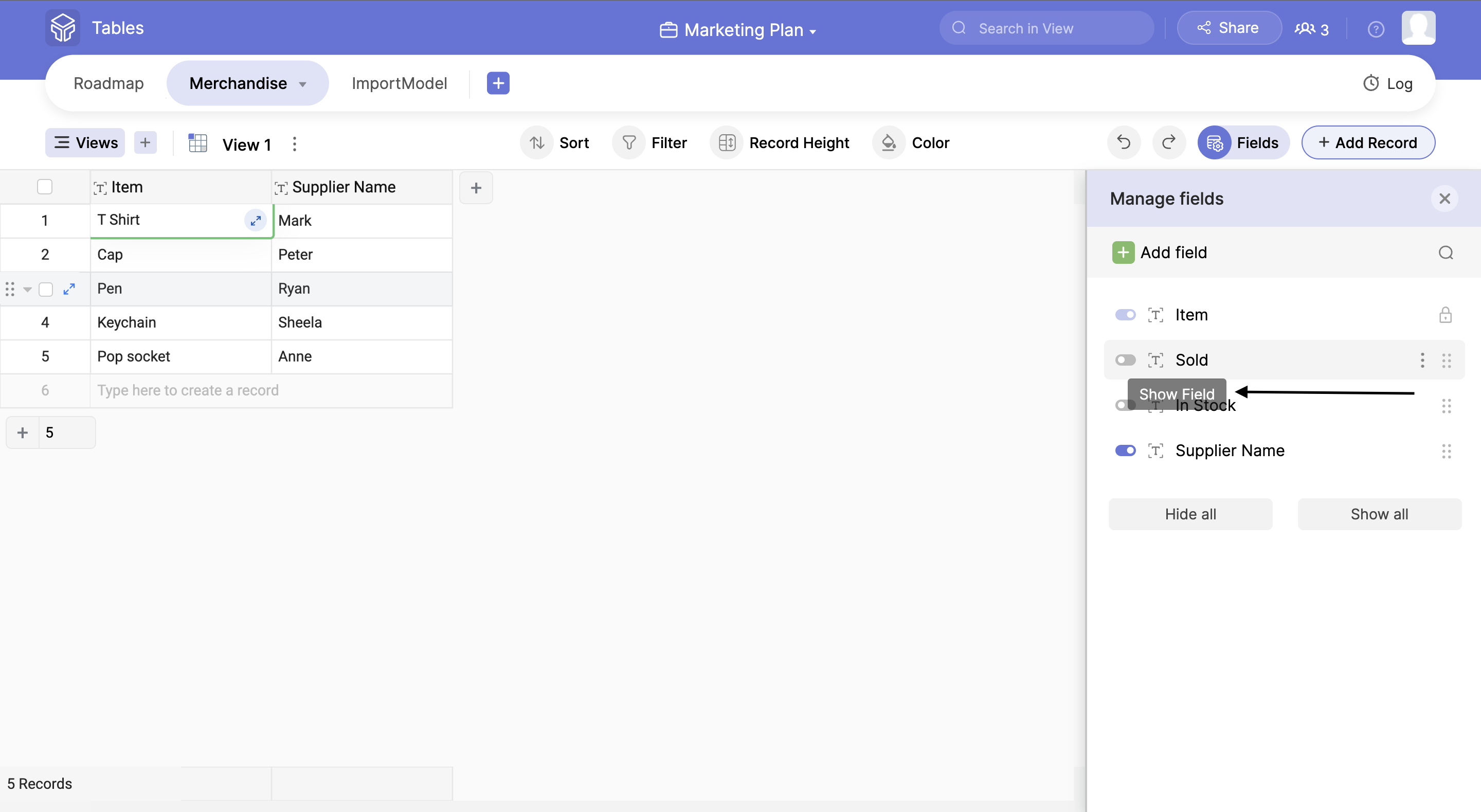
Task: Click the undo arrow icon
Action: (x=1124, y=142)
